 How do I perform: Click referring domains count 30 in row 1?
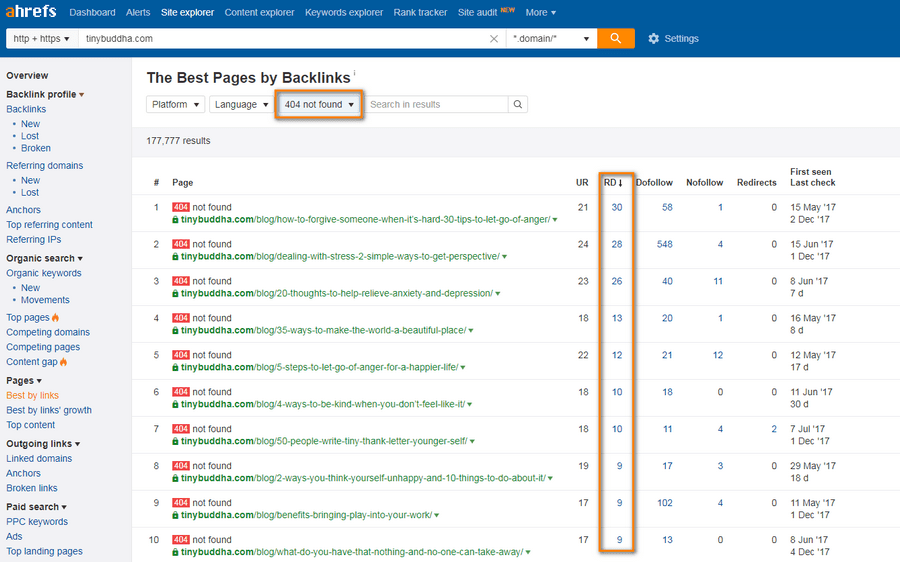pos(616,207)
